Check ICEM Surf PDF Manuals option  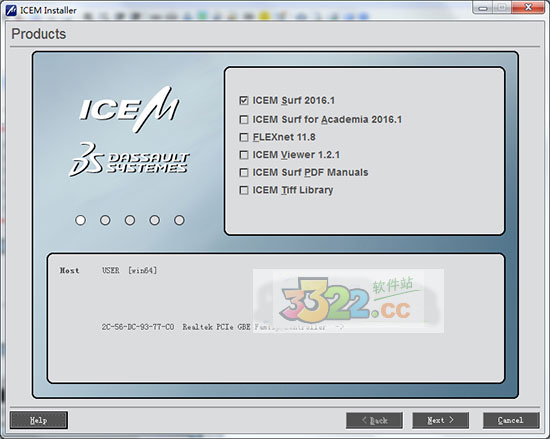click(243, 173)
